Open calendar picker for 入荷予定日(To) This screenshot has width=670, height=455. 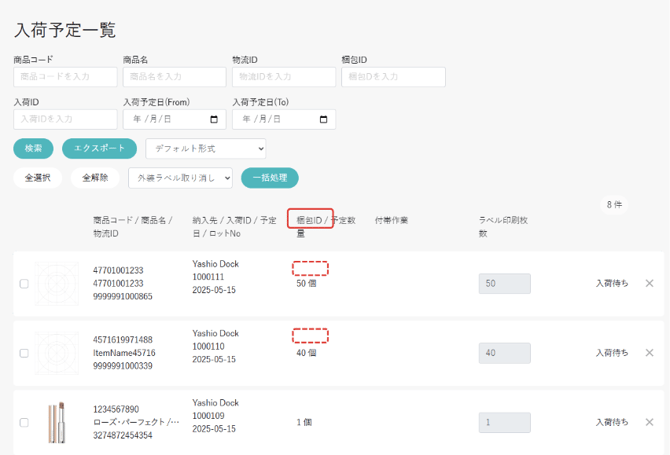[323, 120]
